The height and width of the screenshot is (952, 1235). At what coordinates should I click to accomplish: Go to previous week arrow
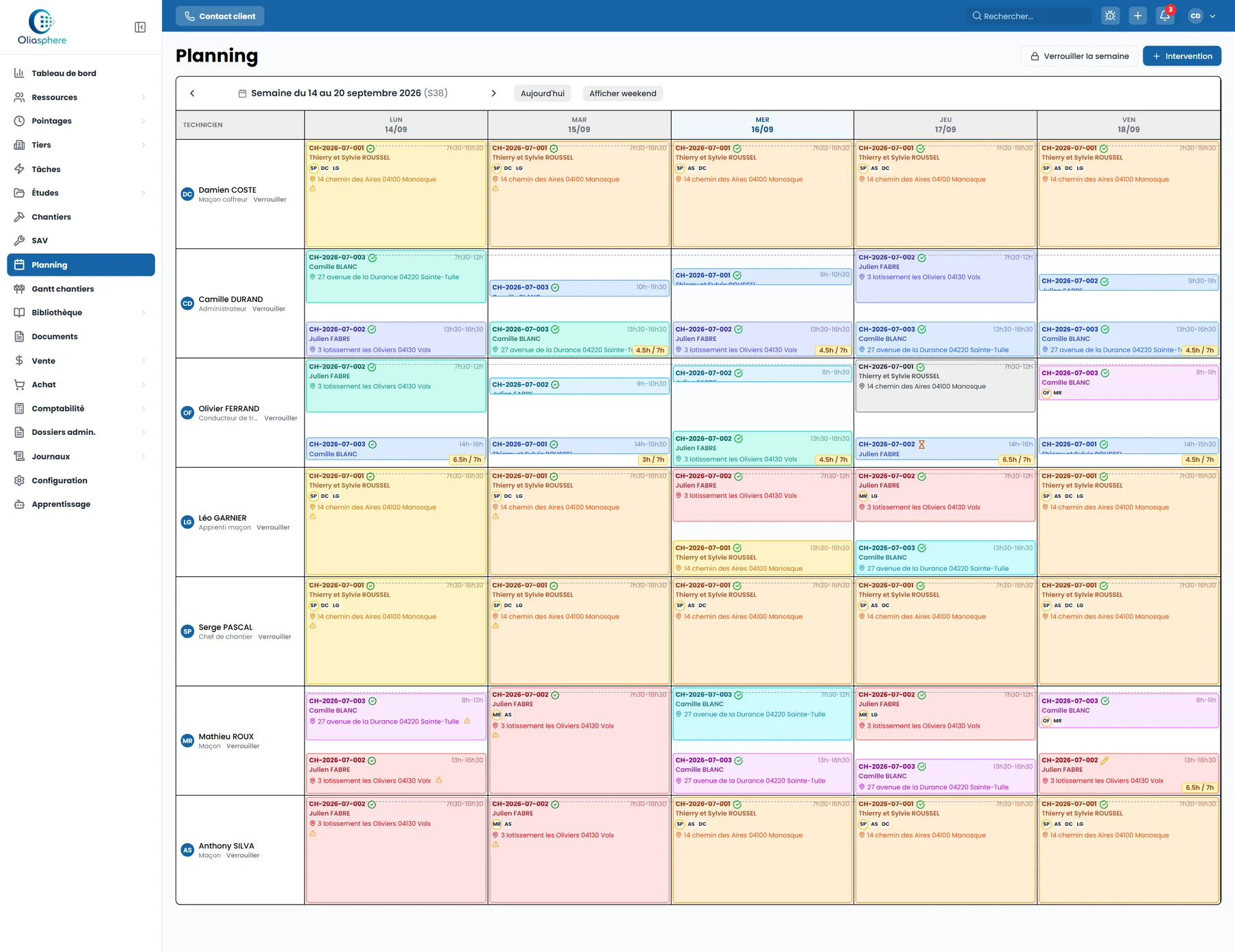192,93
